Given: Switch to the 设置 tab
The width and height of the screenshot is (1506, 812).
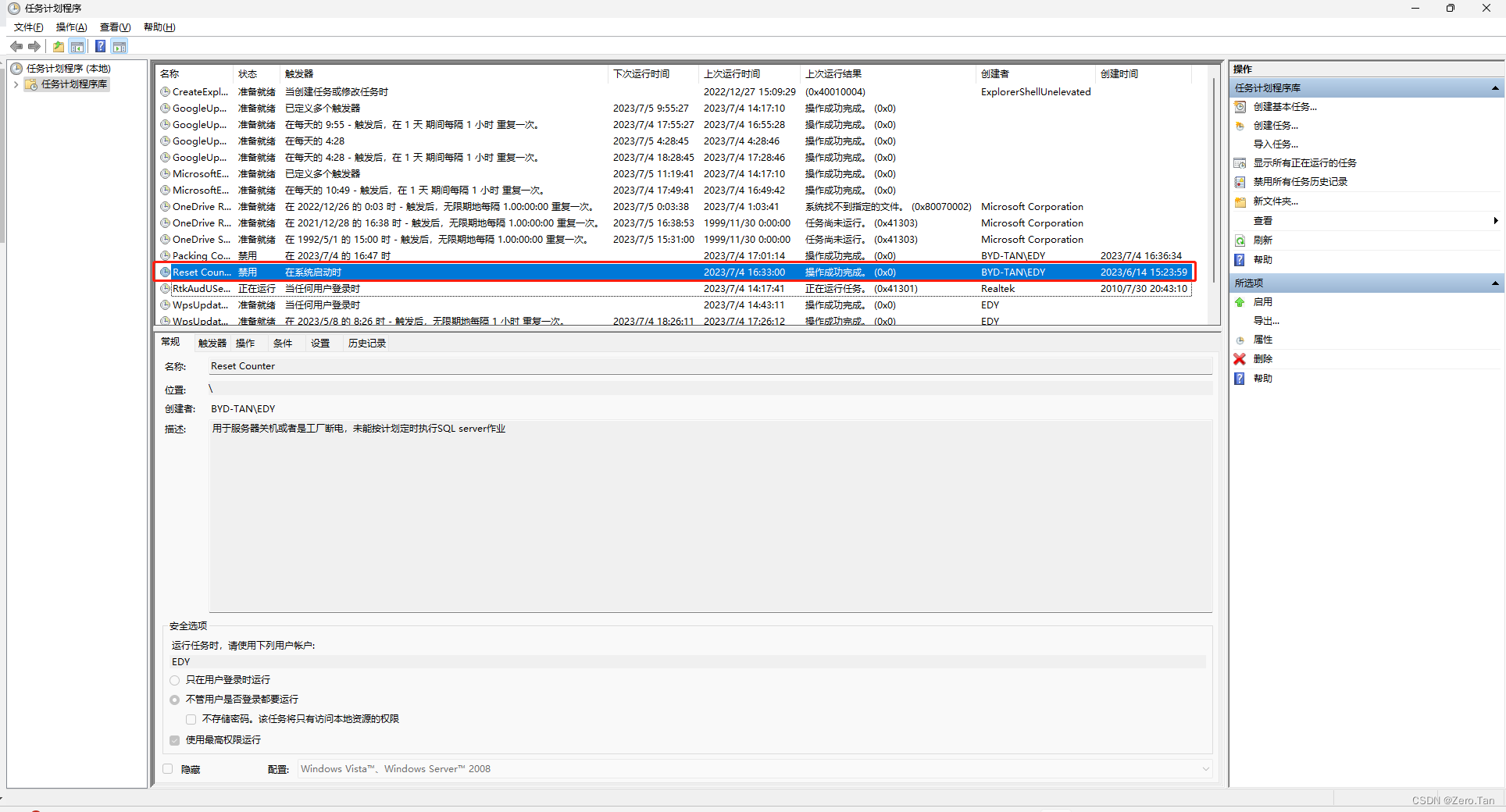Looking at the screenshot, I should (x=320, y=344).
